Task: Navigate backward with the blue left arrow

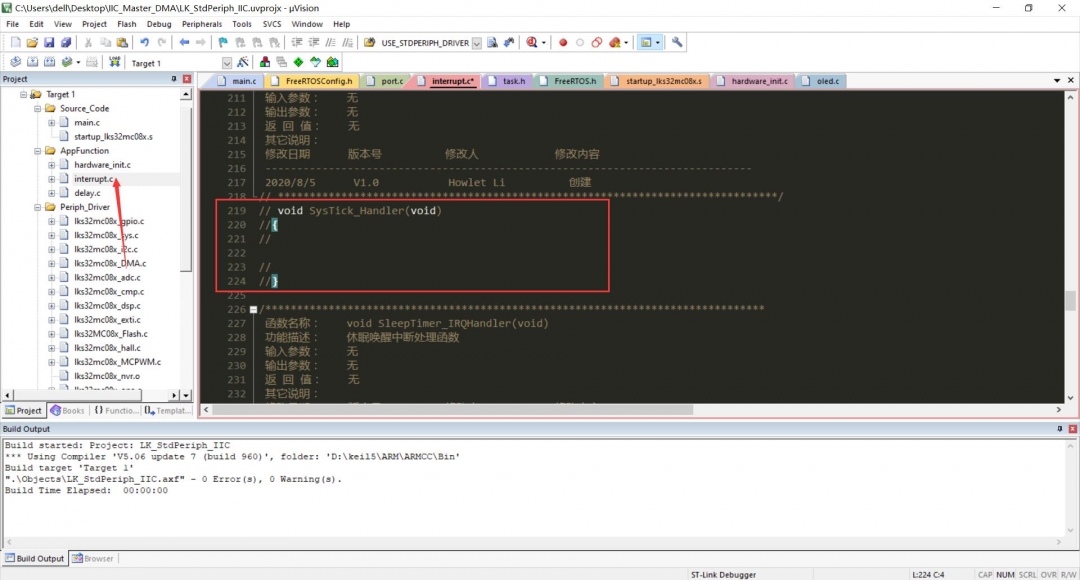Action: tap(184, 43)
